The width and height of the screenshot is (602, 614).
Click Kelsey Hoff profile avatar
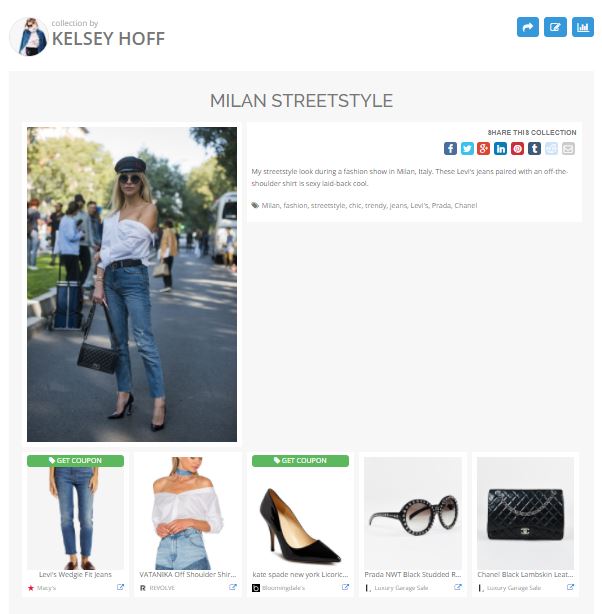(x=28, y=36)
